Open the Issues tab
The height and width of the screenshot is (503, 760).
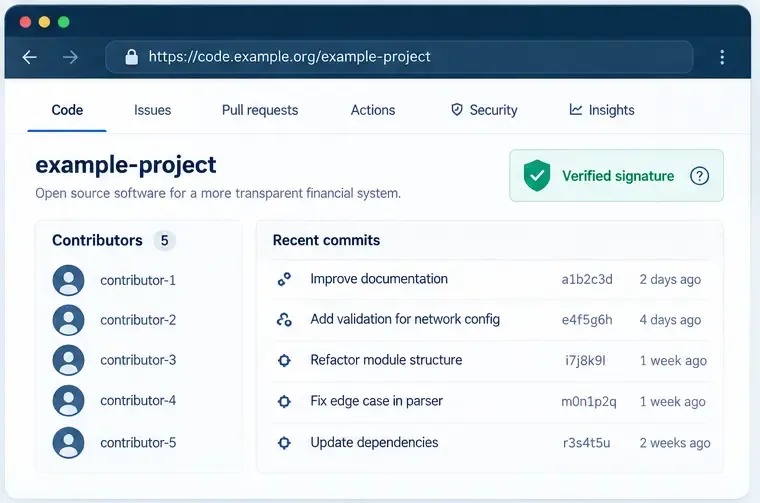point(152,110)
